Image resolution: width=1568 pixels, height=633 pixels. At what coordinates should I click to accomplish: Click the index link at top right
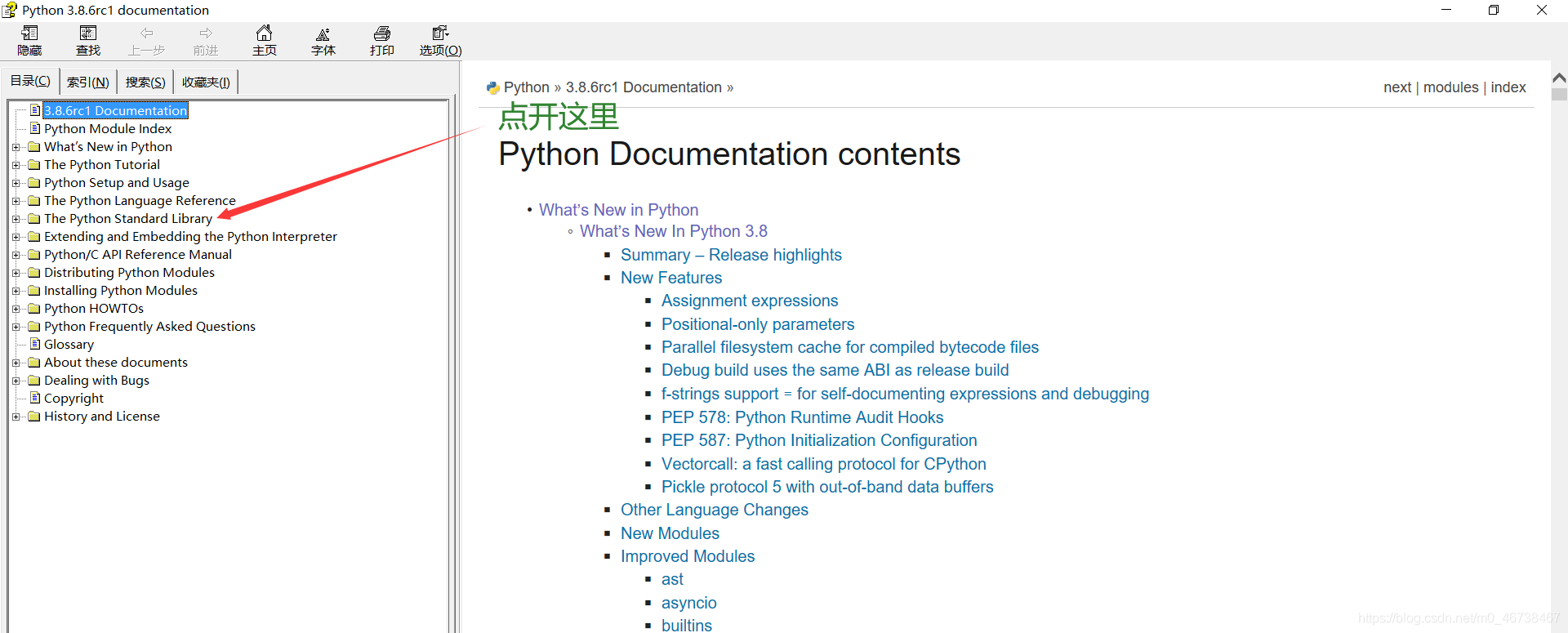tap(1508, 87)
